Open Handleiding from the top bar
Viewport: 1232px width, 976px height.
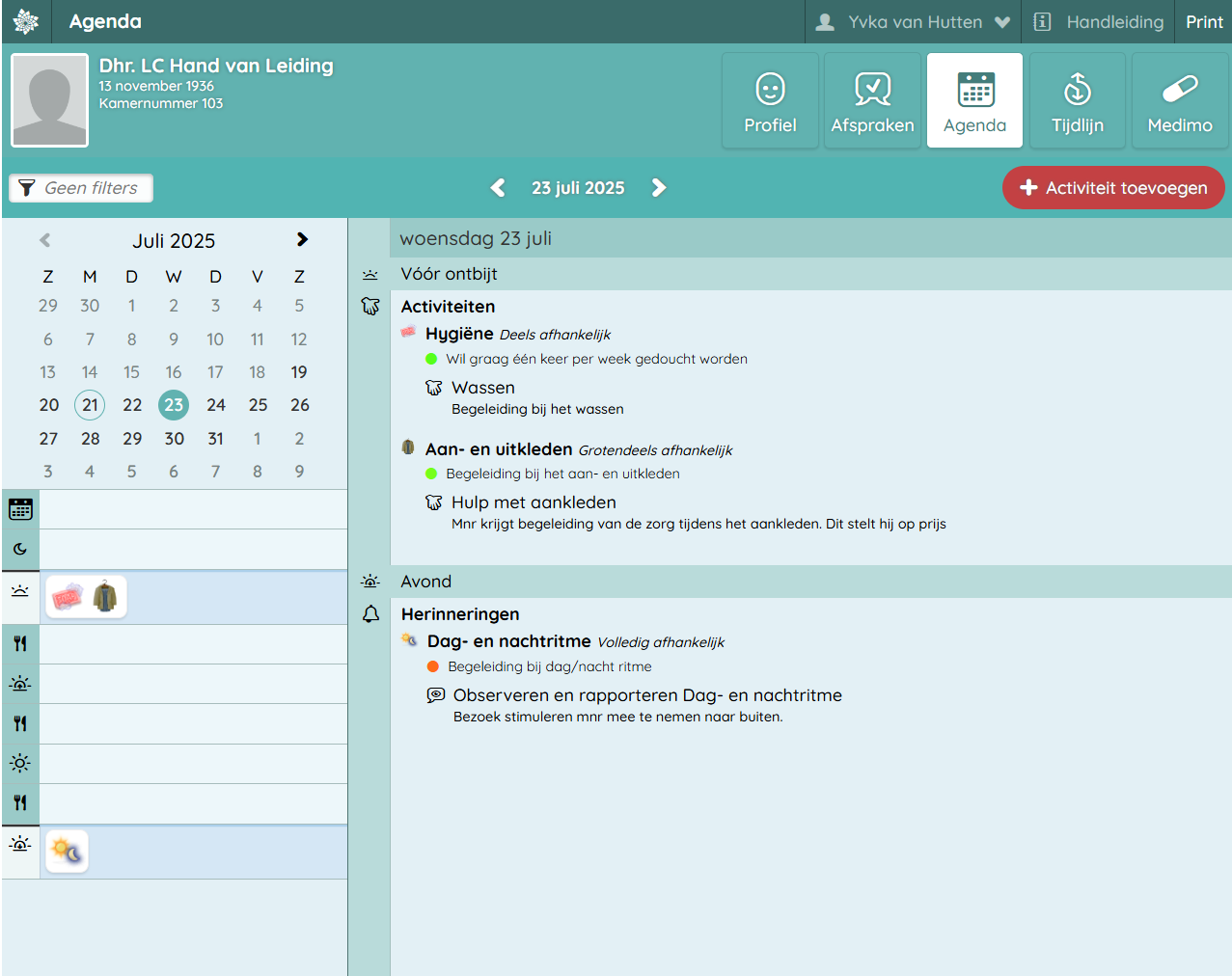[1101, 22]
